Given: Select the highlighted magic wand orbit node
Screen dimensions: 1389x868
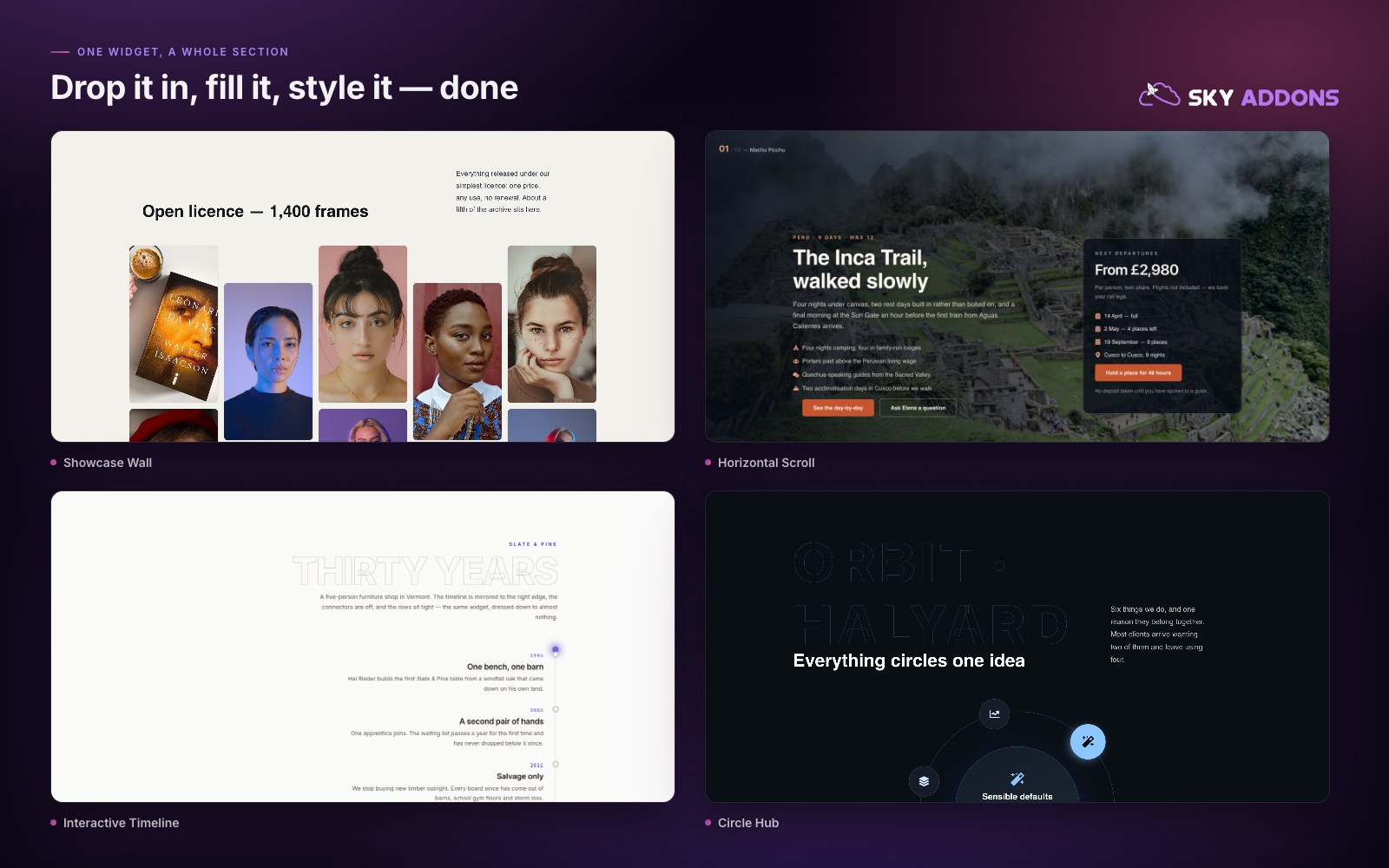Looking at the screenshot, I should (x=1087, y=741).
